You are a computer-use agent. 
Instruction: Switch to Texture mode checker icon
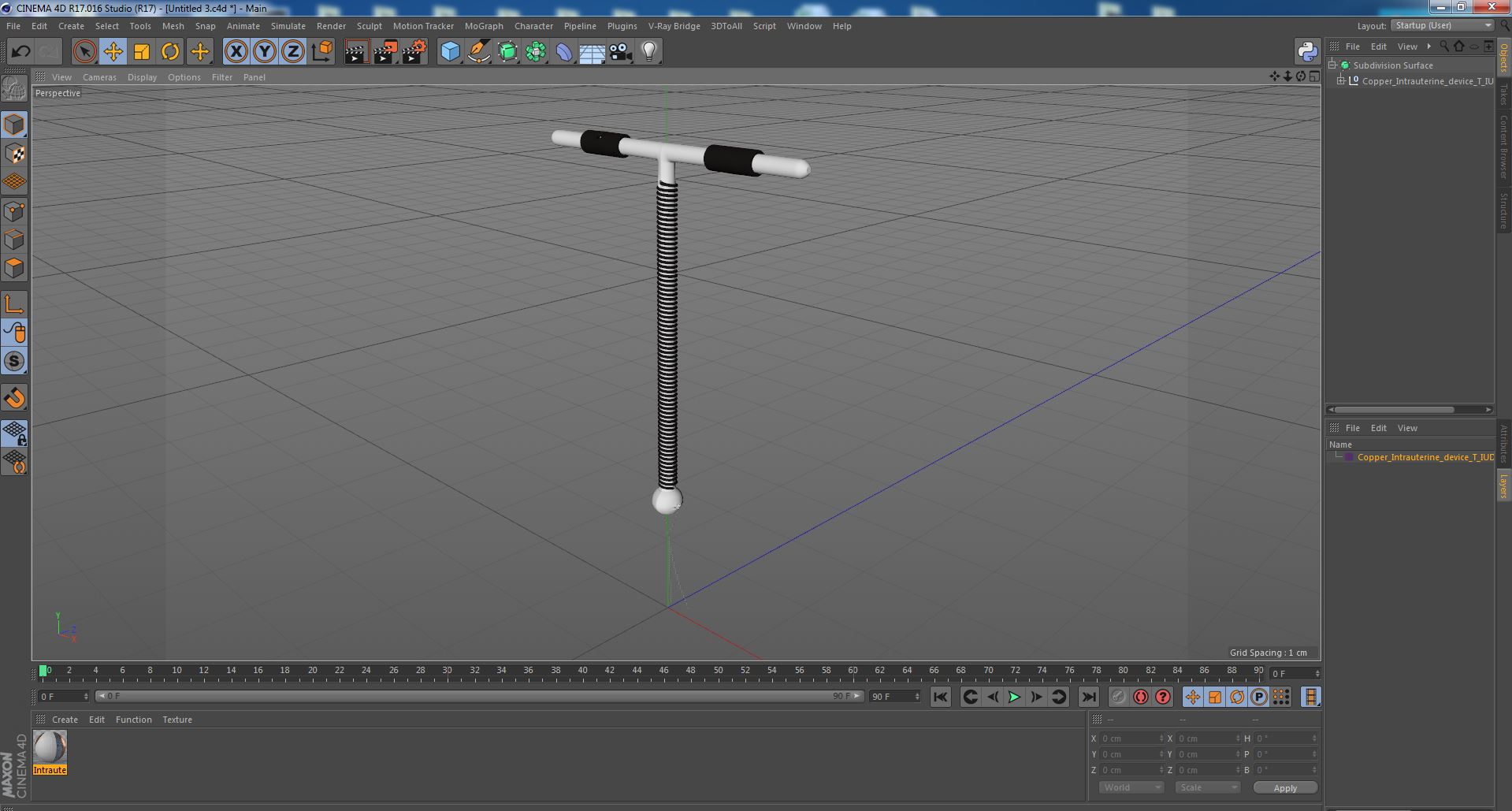pyautogui.click(x=14, y=154)
